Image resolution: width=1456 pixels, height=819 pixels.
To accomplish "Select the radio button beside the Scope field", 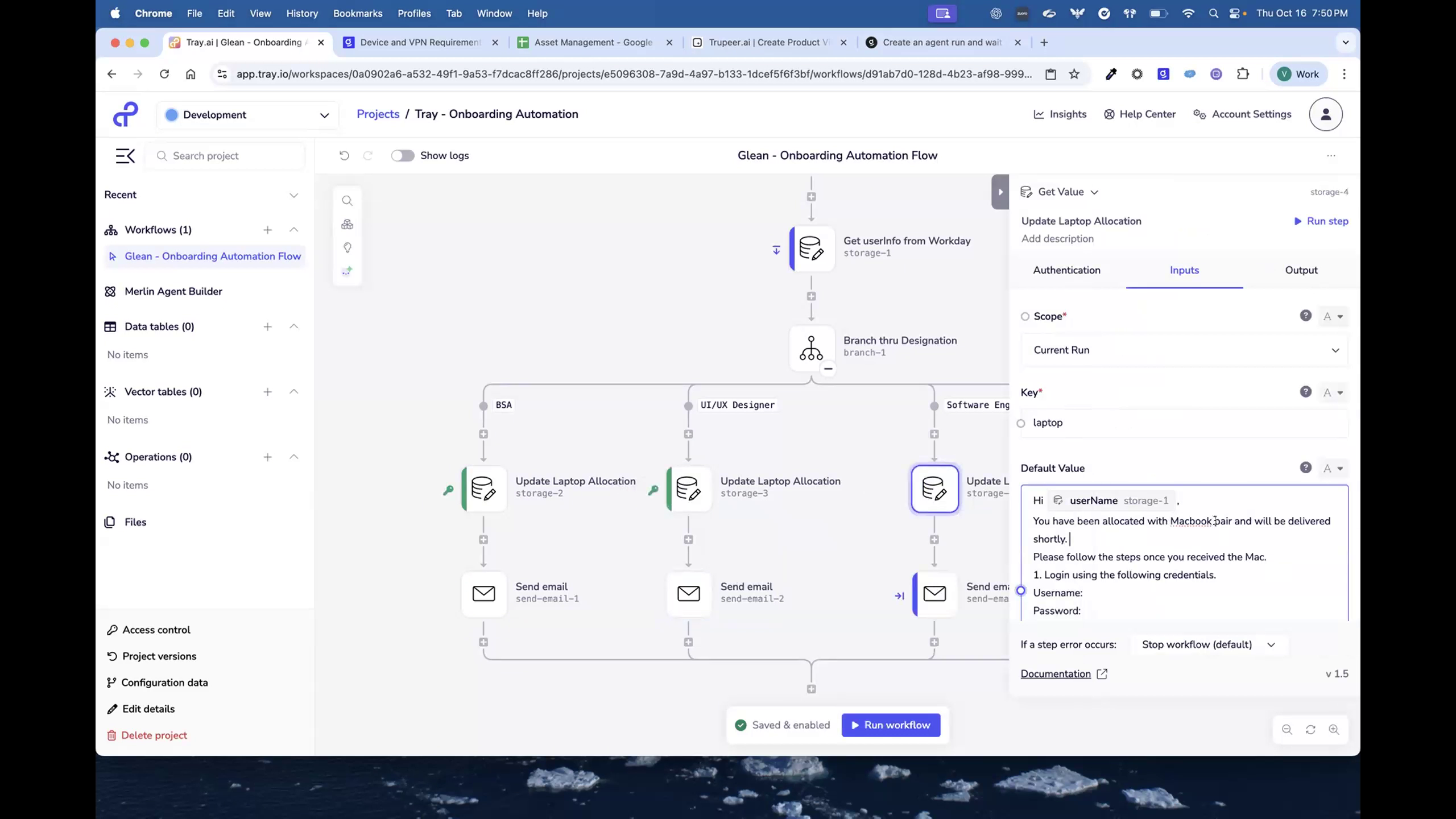I will click(1025, 316).
